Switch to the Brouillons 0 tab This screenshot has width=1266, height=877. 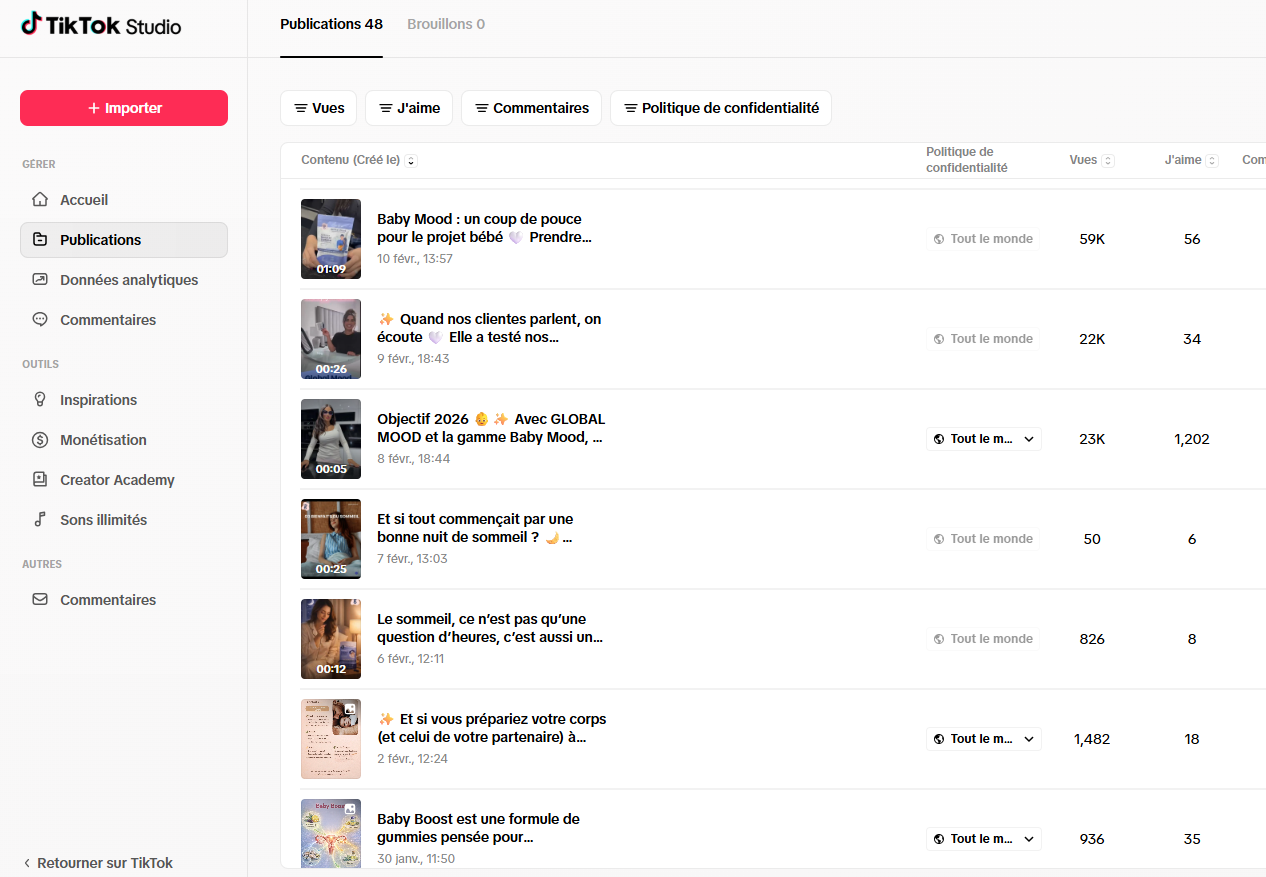click(x=446, y=24)
